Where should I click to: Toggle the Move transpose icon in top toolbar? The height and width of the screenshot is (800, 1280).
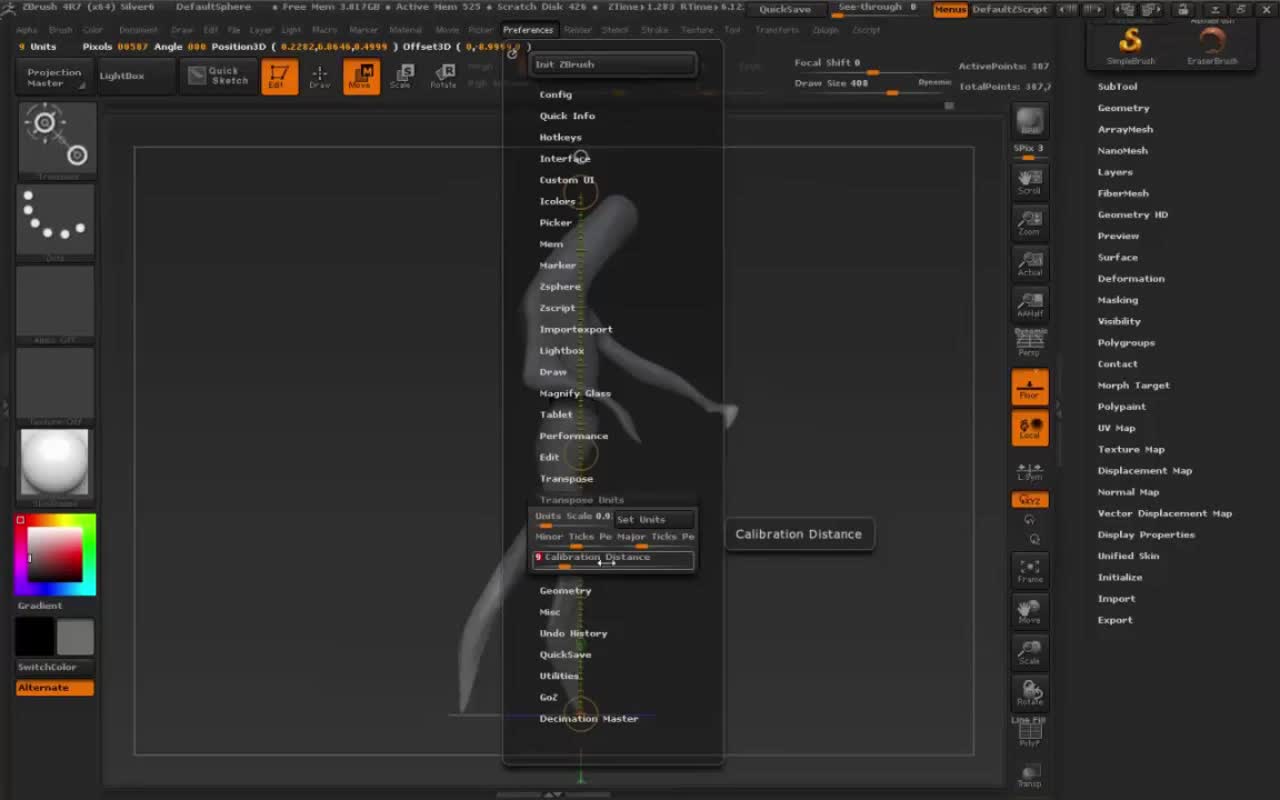point(361,77)
